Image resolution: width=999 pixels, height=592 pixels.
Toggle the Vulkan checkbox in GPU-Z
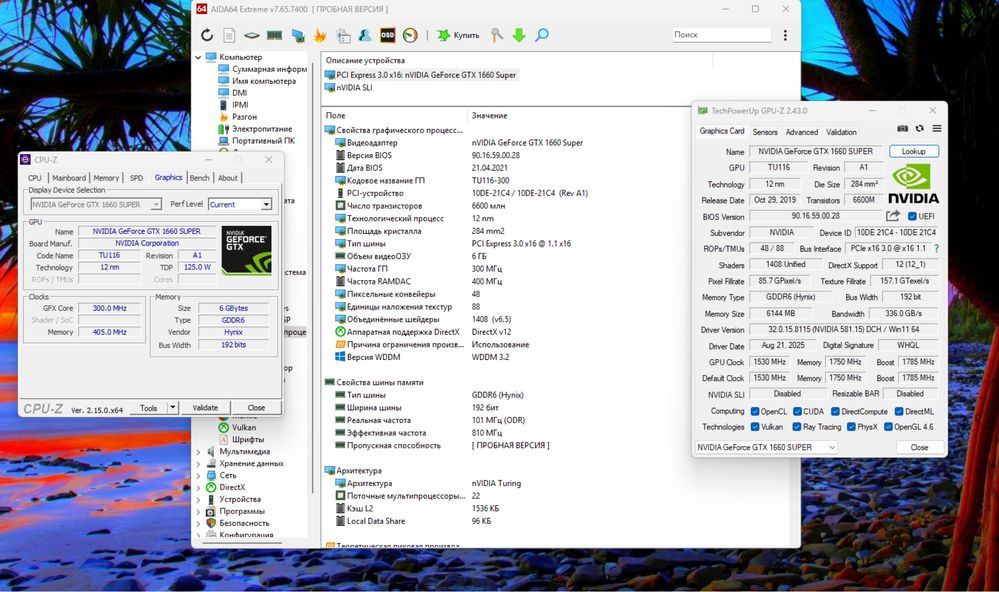point(755,427)
